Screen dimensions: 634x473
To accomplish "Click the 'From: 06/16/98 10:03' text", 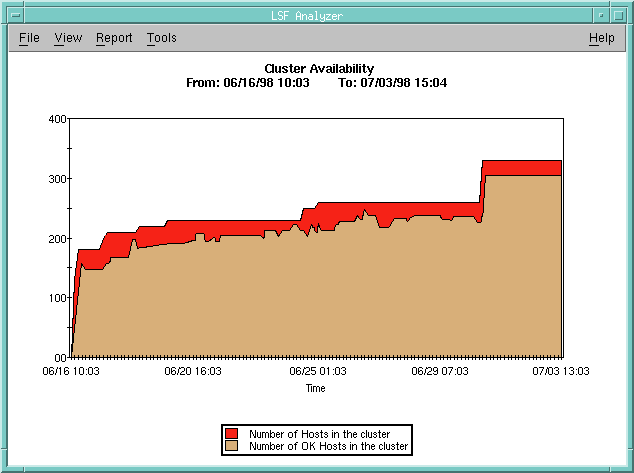I will 247,82.
